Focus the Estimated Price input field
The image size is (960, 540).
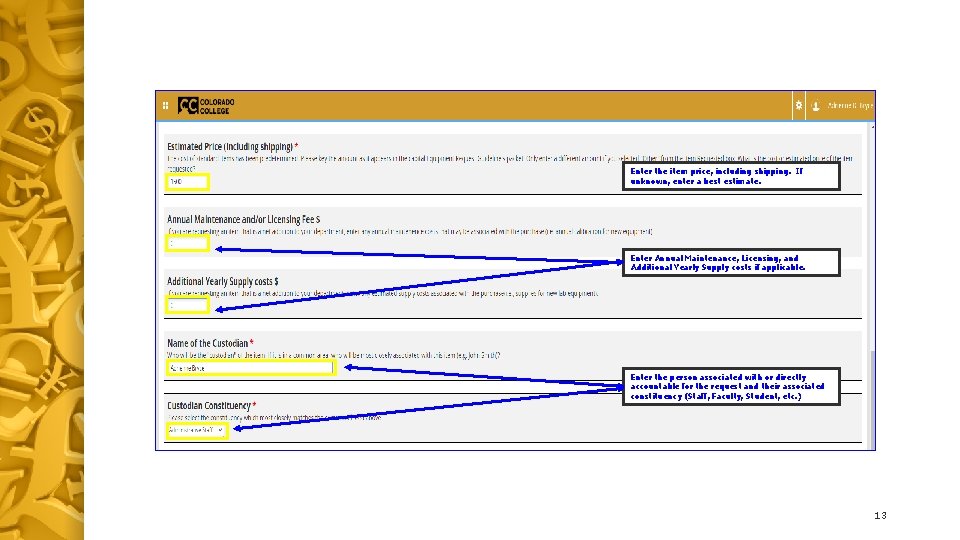coord(187,182)
